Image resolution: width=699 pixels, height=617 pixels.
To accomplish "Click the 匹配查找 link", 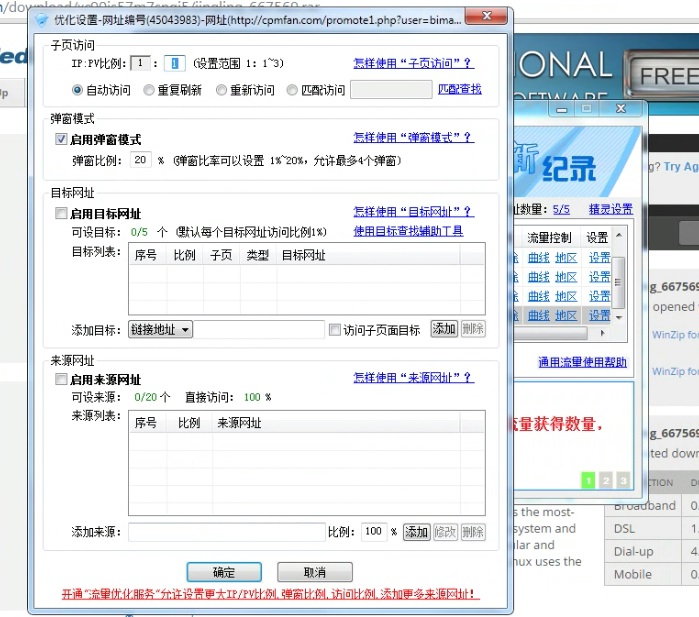I will 460,89.
